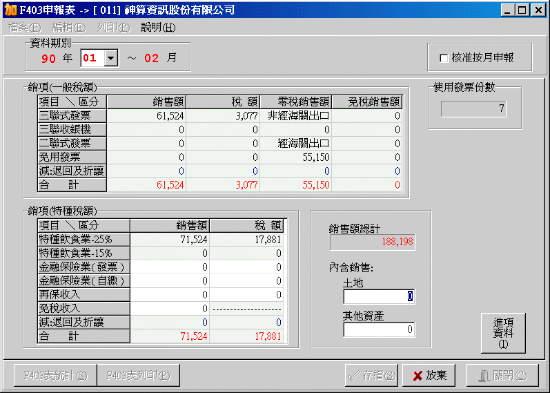The image size is (550, 393).
Task: Select 三聯式發票 銷售額 cell 61,524
Action: click(147, 116)
